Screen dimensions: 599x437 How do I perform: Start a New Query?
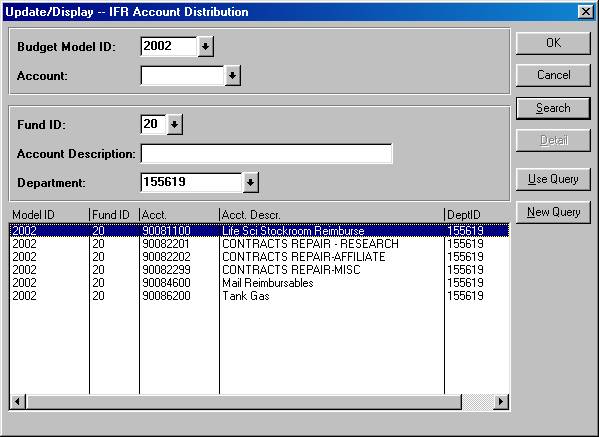(x=553, y=212)
